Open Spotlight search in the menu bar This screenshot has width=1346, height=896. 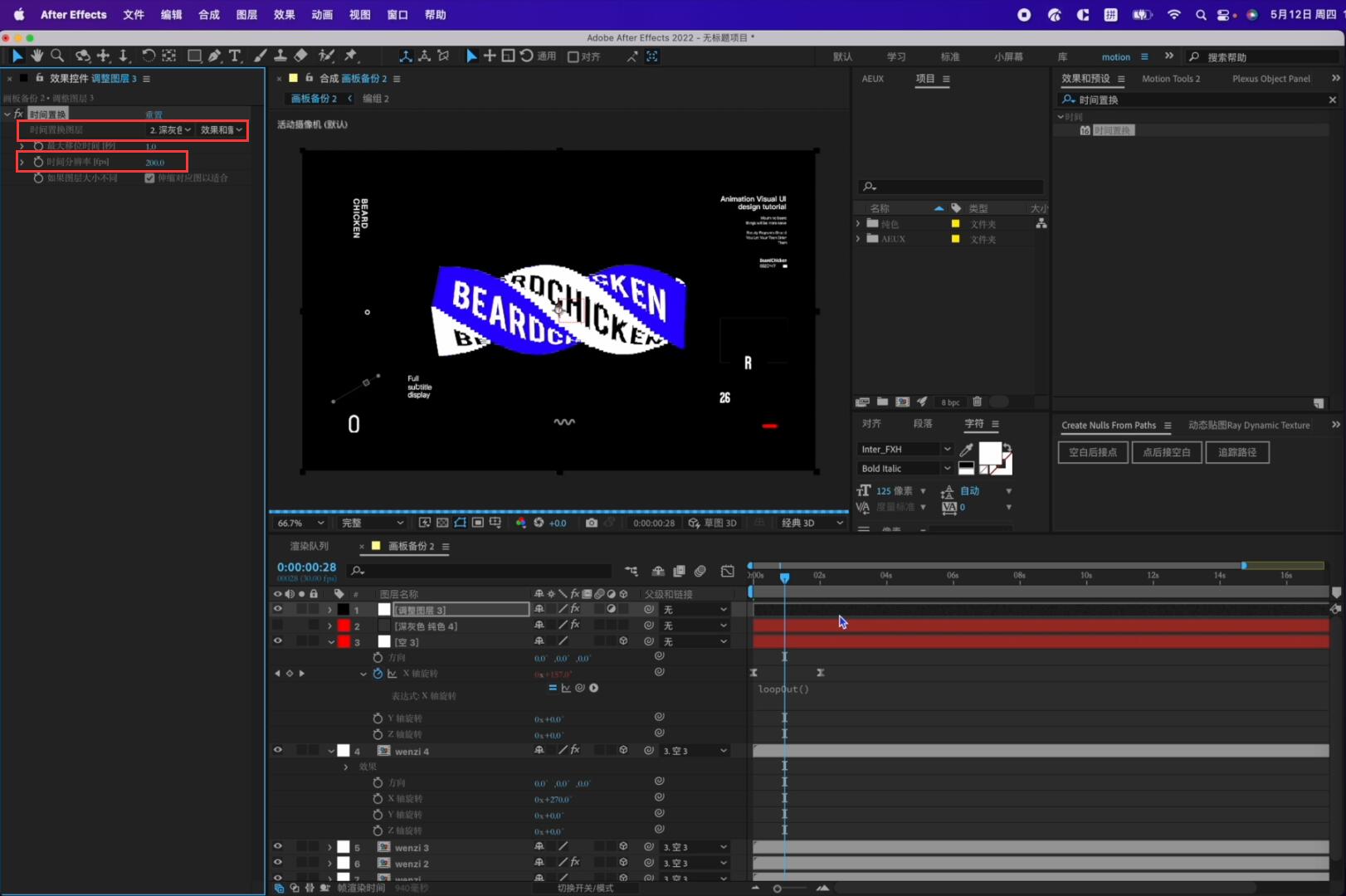(x=1200, y=15)
